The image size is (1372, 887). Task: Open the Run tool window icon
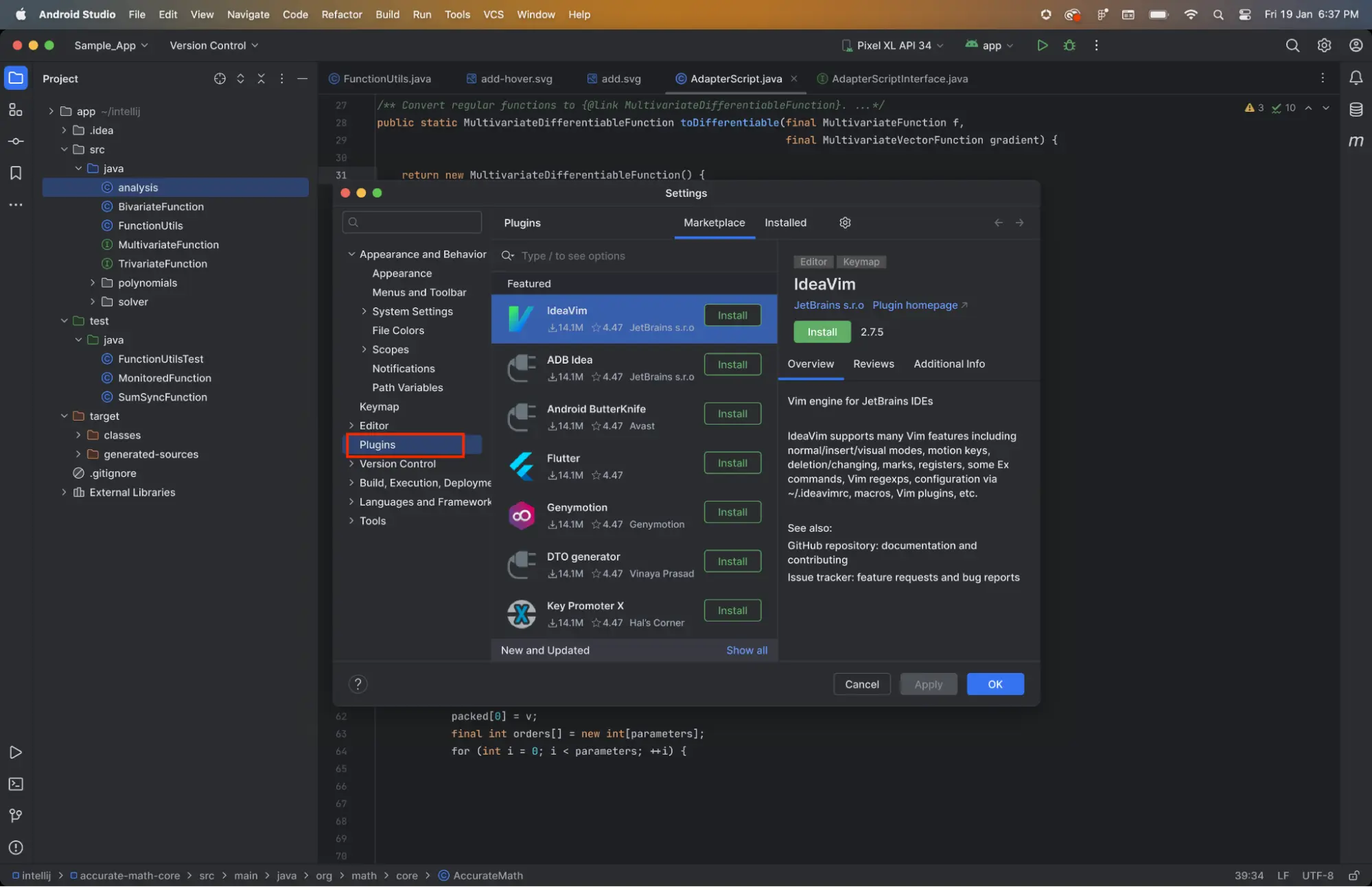[16, 753]
